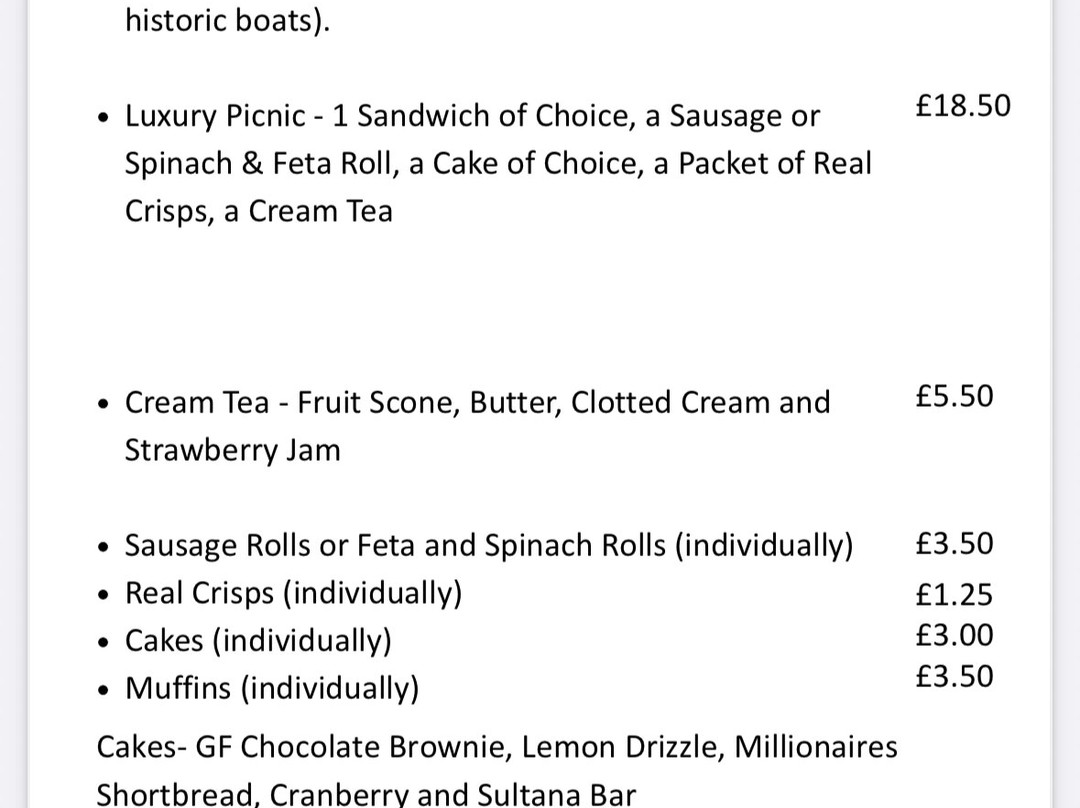The image size is (1080, 808).
Task: Select the £3.50 price beside Sausage Rolls
Action: 954,544
